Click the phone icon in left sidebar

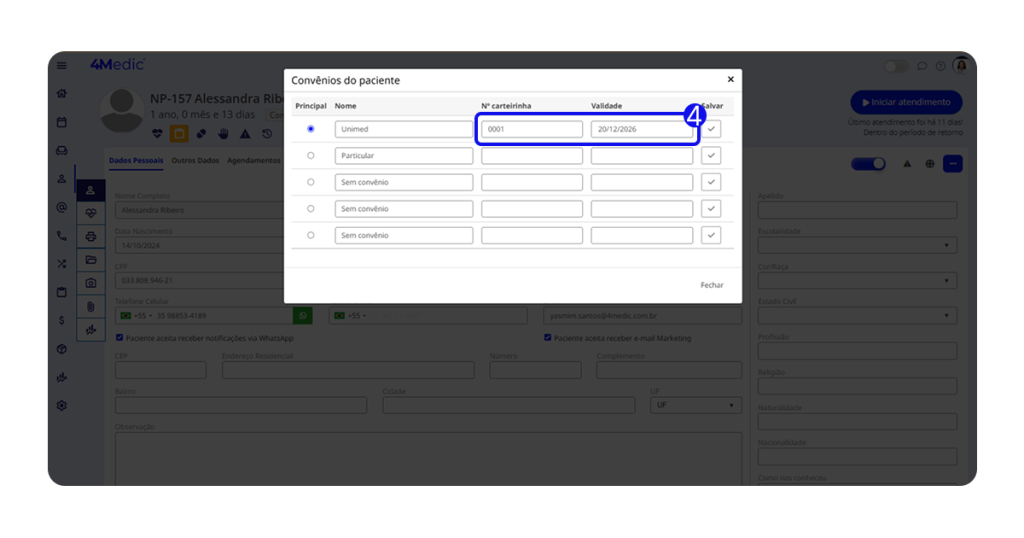click(x=62, y=236)
